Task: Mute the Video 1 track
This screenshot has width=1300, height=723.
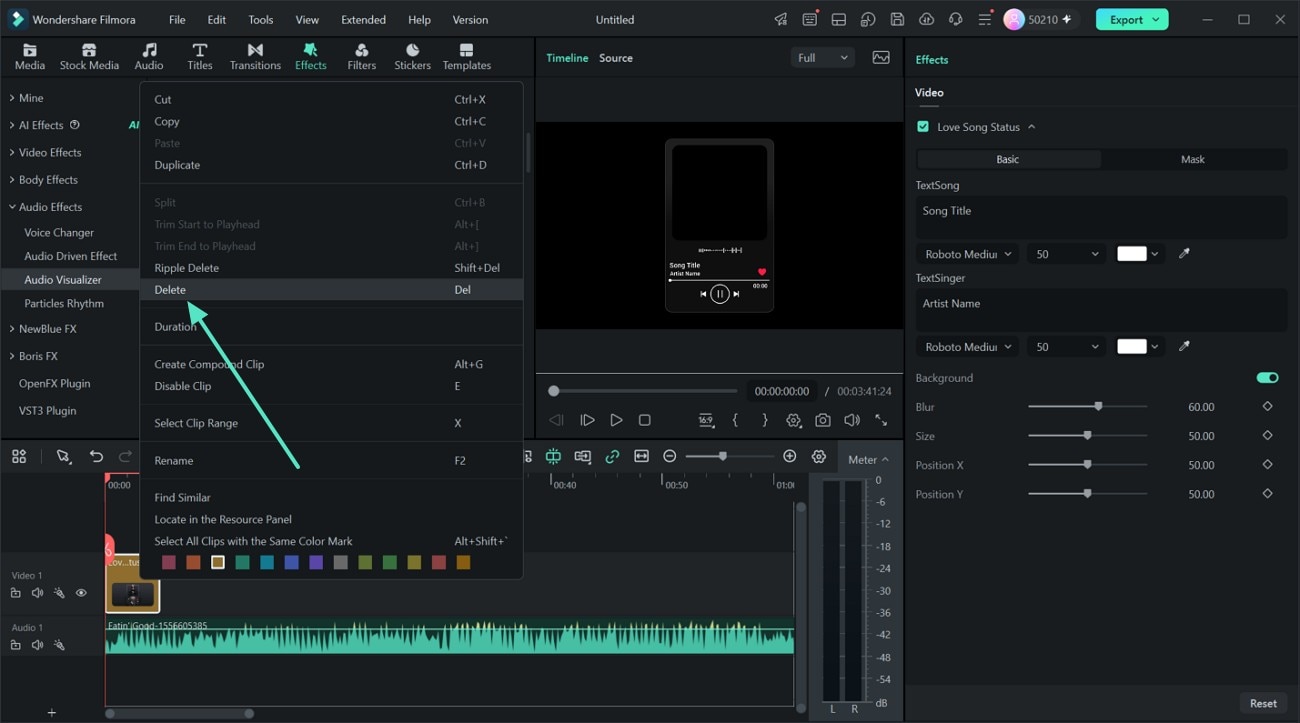Action: tap(37, 593)
